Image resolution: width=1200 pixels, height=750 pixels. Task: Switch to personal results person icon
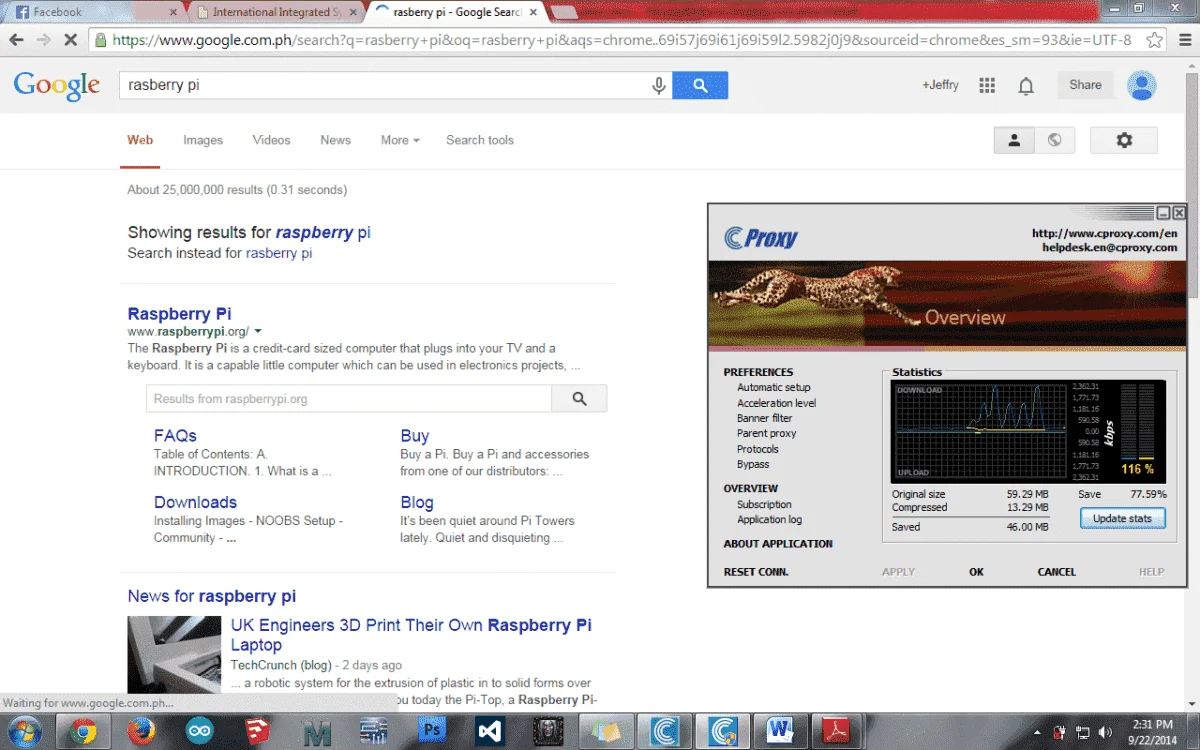coord(1013,140)
